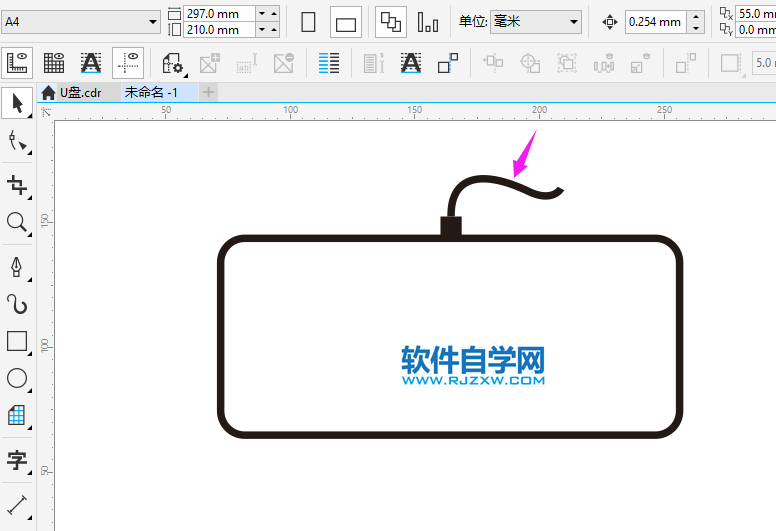
Task: Open the A4 page size dropdown
Action: tap(80, 21)
